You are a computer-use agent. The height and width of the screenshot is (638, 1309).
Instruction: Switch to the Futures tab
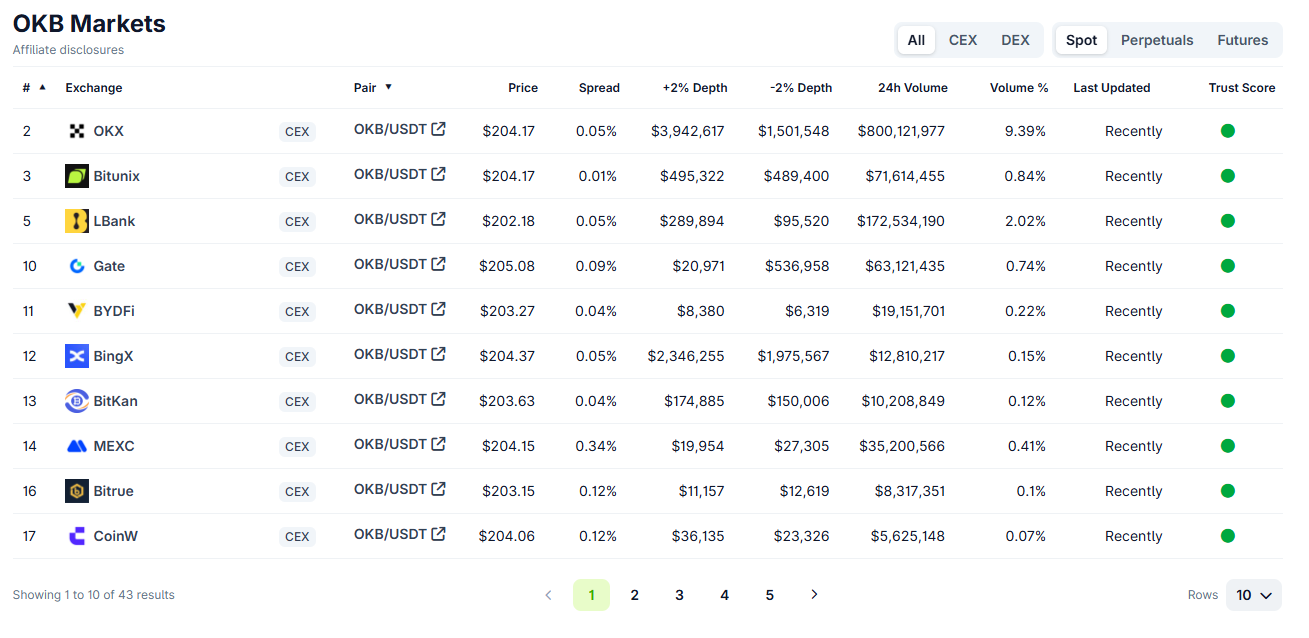pyautogui.click(x=1242, y=40)
